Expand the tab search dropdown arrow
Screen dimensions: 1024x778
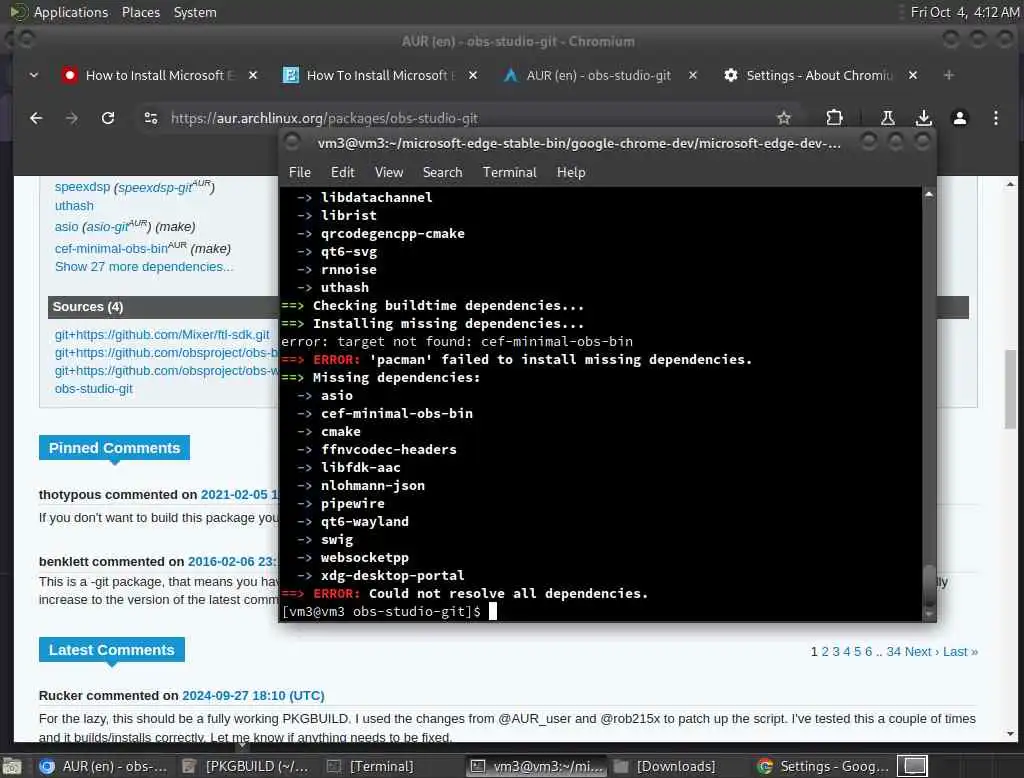tap(34, 75)
